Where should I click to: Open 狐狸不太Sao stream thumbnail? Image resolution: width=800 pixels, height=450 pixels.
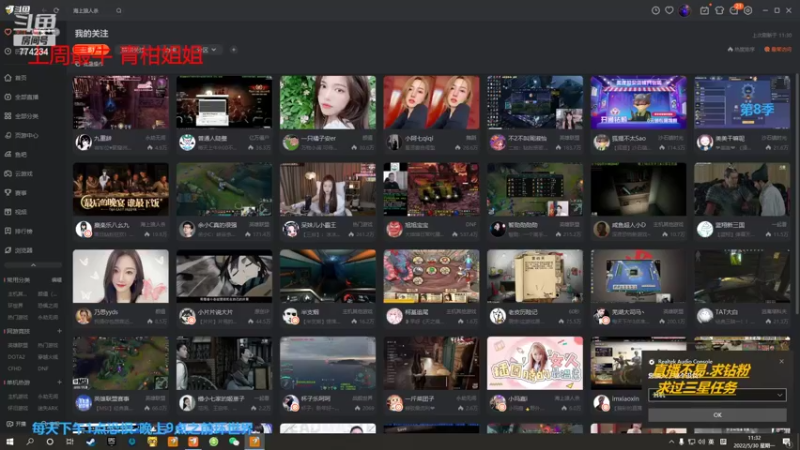pyautogui.click(x=638, y=103)
